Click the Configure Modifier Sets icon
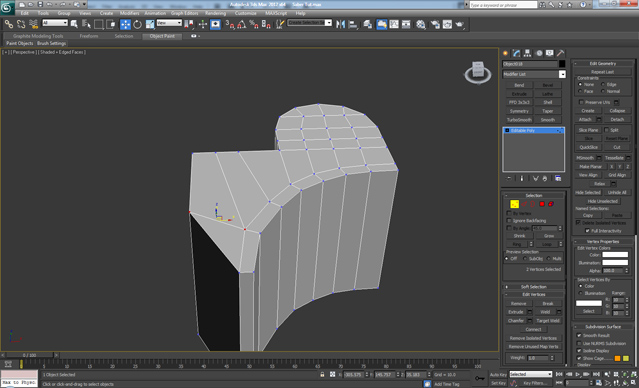 coord(558,179)
